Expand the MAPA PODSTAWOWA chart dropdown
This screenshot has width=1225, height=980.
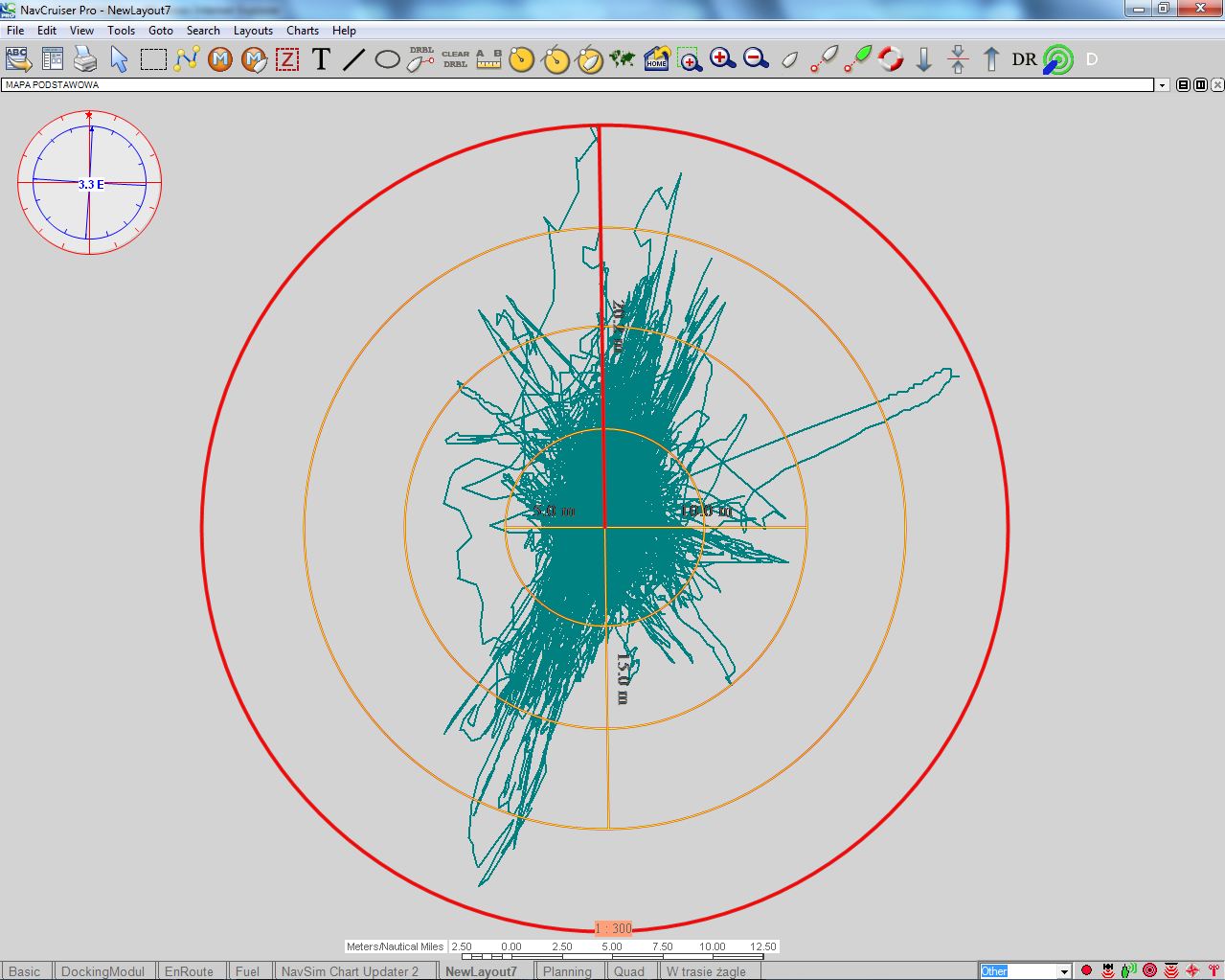1163,85
